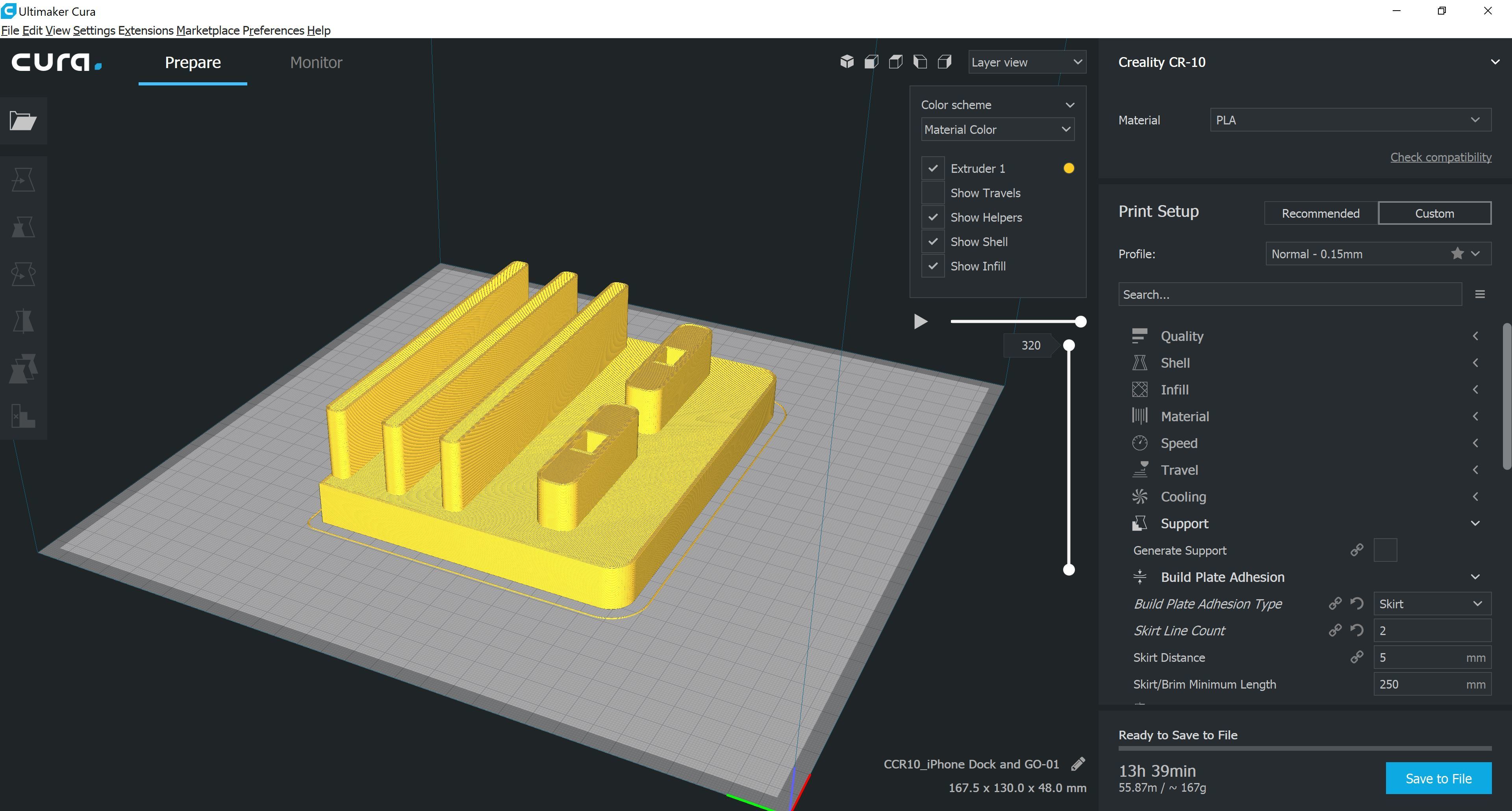This screenshot has width=1512, height=811.
Task: Click the pencil icon to rename job
Action: (1078, 764)
